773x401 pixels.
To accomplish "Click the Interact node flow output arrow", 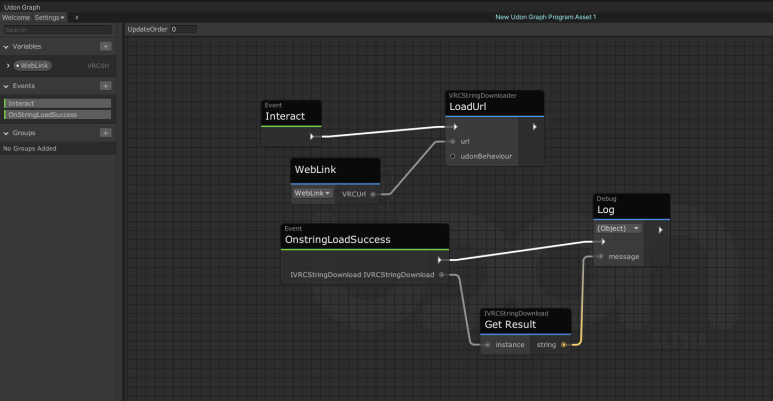I will click(x=312, y=137).
